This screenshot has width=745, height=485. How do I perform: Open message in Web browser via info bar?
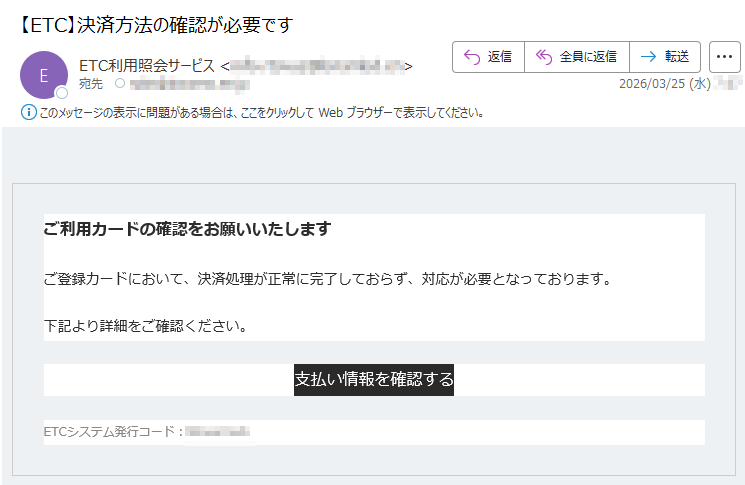262,113
